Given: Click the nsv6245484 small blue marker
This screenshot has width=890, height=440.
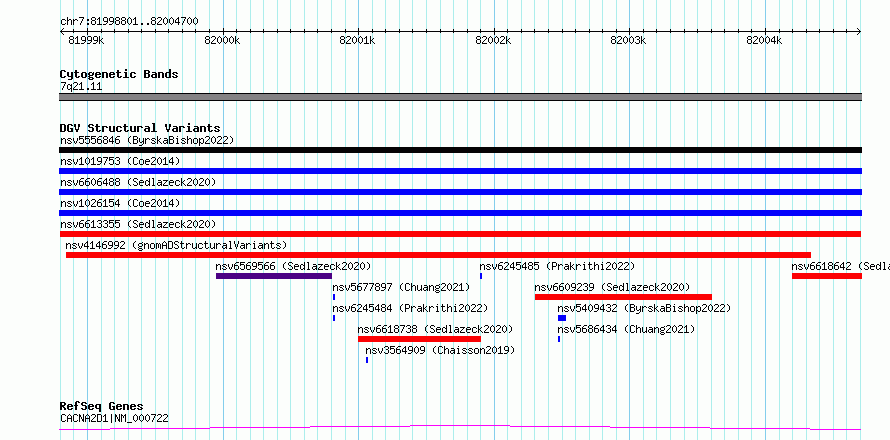Looking at the screenshot, I should click(x=334, y=318).
